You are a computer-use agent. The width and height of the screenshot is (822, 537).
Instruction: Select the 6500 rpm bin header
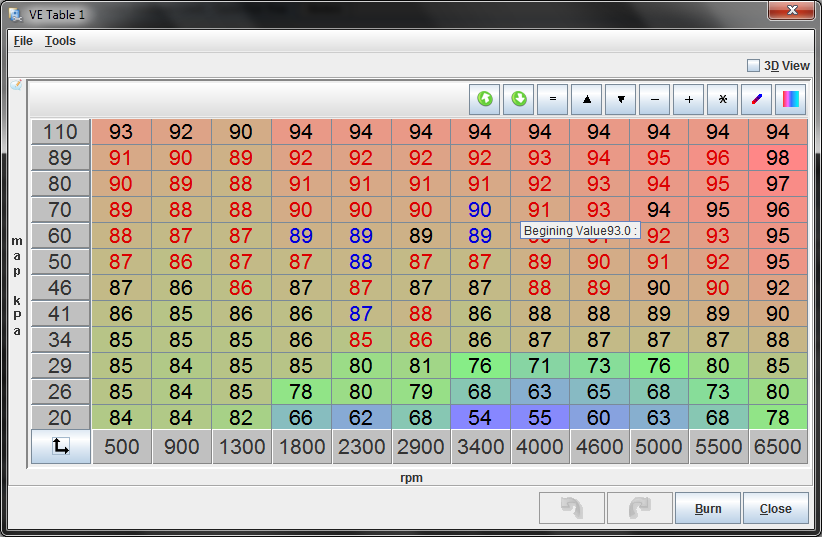(x=778, y=447)
